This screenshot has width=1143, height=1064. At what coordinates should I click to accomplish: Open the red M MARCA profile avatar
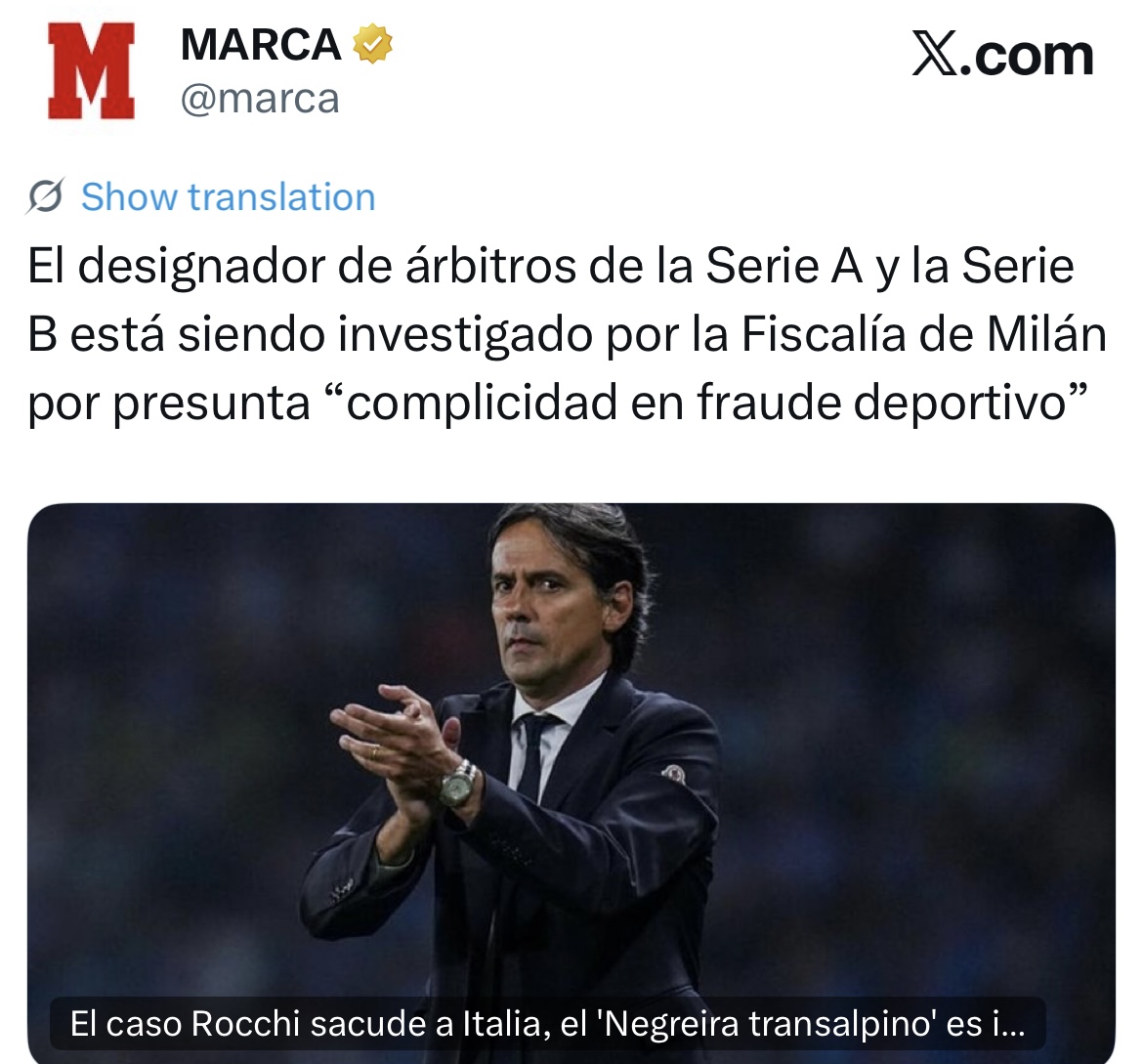tap(91, 71)
